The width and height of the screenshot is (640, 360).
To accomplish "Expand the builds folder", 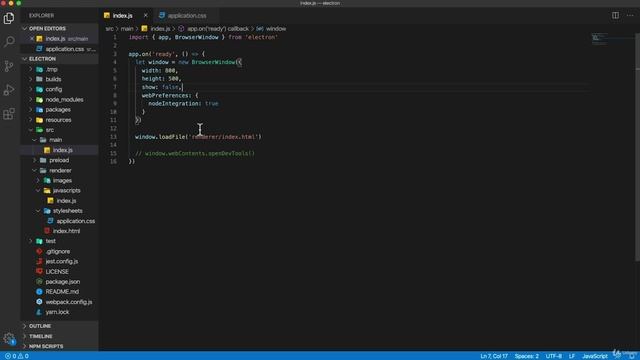I will 60,79.
